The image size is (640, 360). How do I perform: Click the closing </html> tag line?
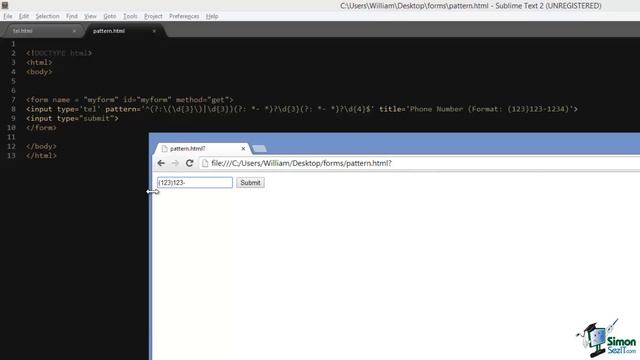[41, 156]
